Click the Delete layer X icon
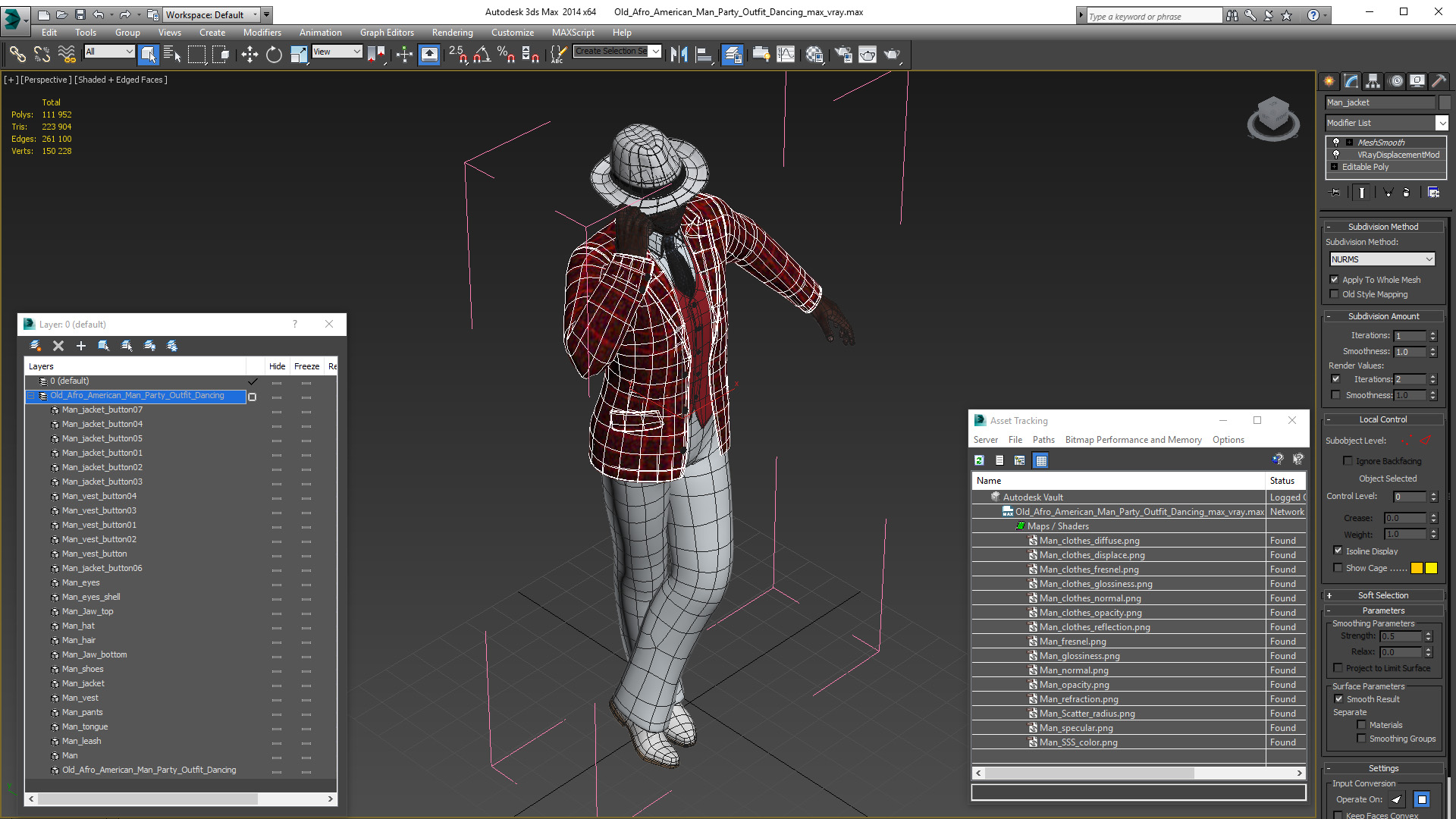 pos(58,346)
